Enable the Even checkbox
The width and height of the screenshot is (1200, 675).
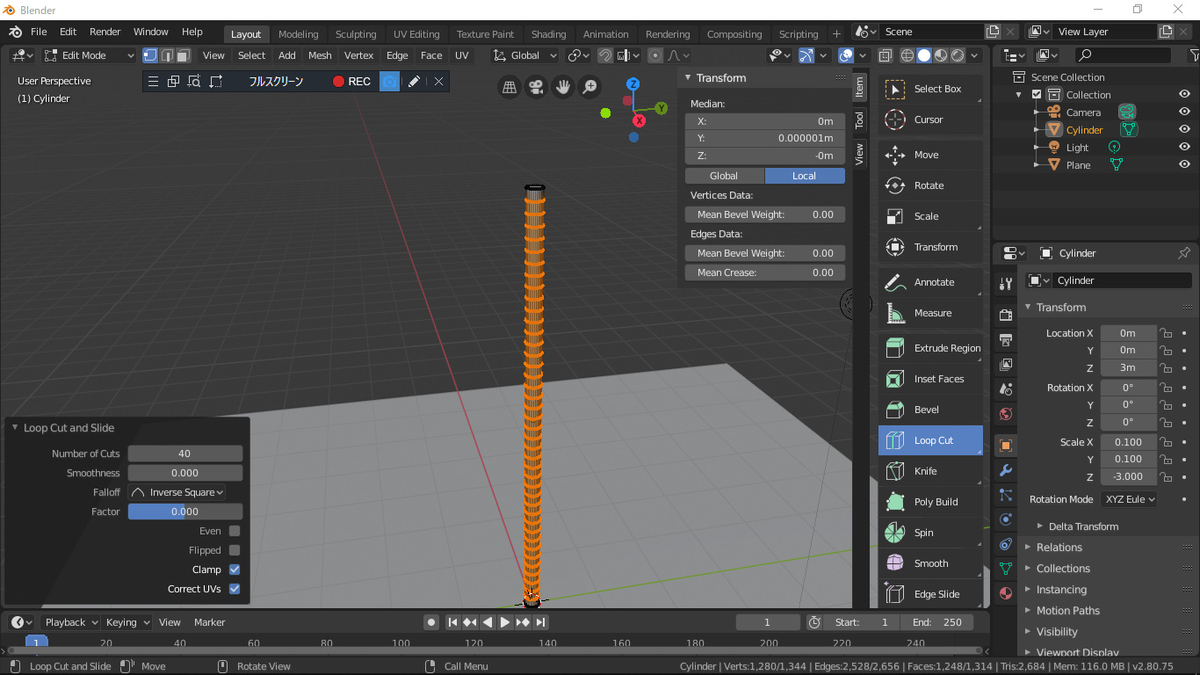(234, 531)
